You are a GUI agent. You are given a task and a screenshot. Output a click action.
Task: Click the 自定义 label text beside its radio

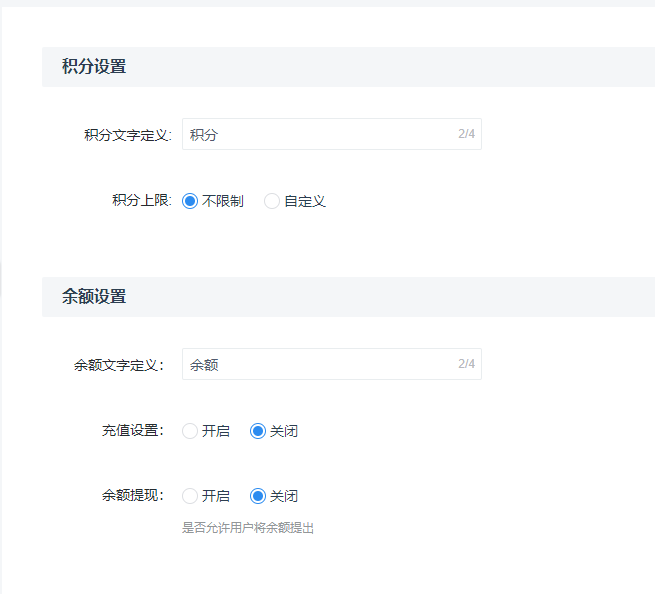click(x=305, y=201)
